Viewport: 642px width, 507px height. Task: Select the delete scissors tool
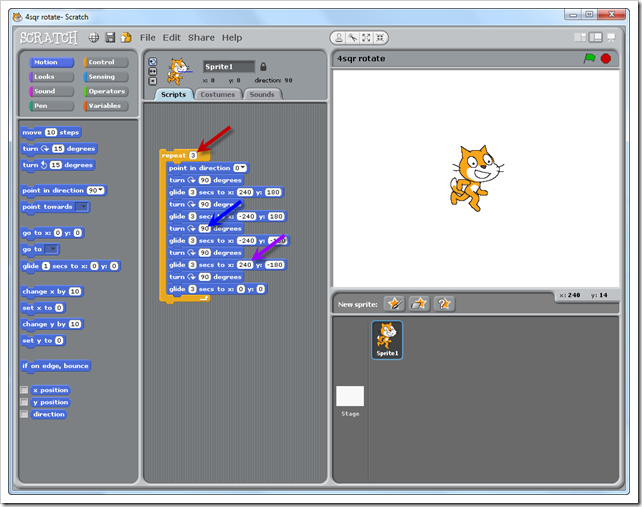tap(353, 38)
